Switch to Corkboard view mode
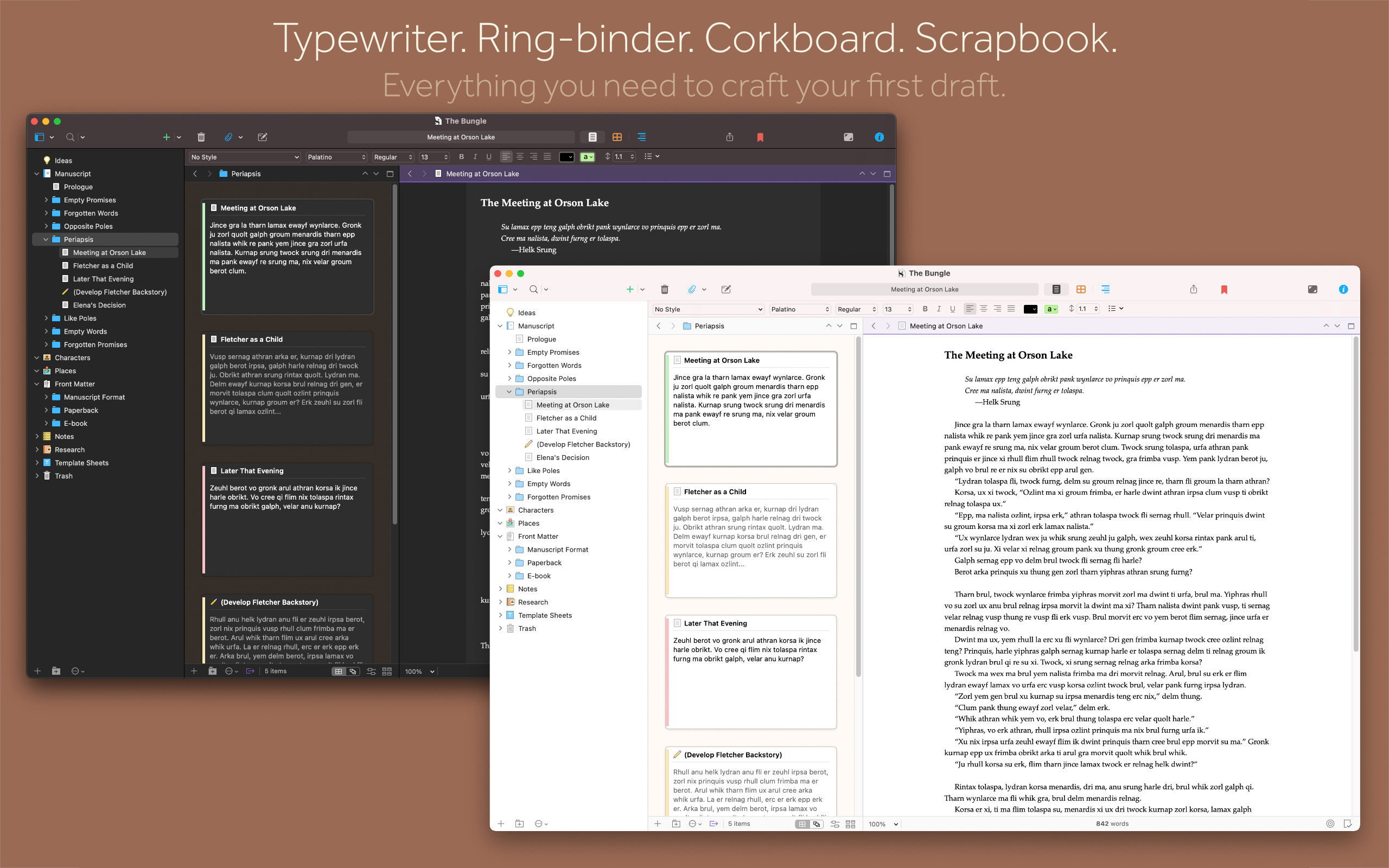This screenshot has height=868, width=1389. click(x=1081, y=289)
